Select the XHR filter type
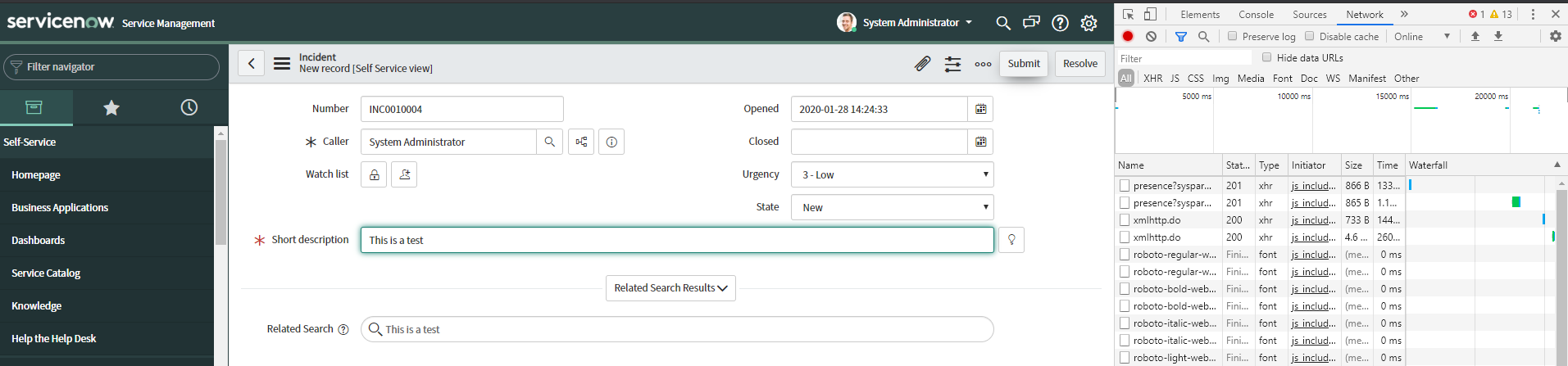Viewport: 1568px width, 366px height. tap(1152, 79)
